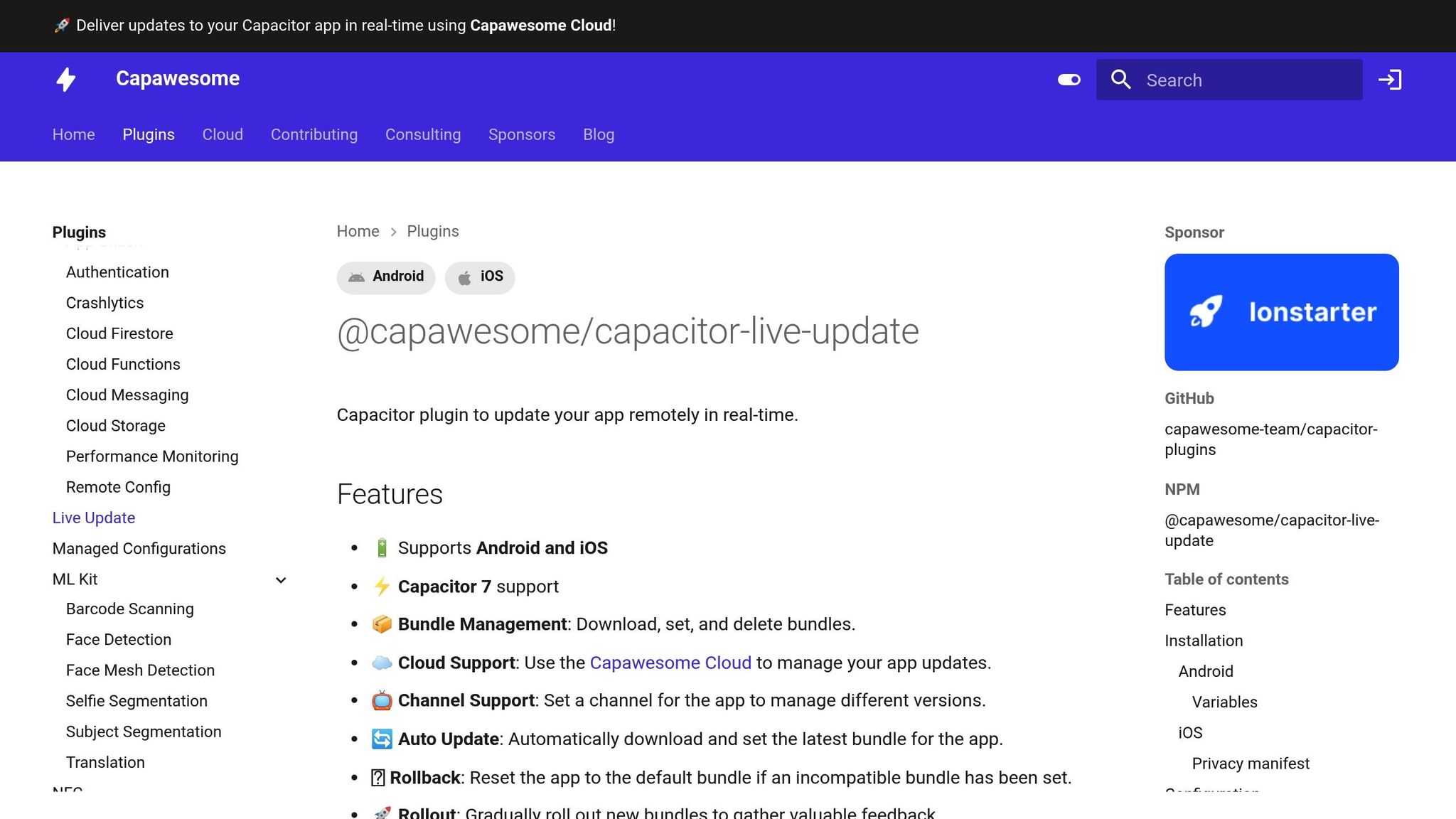Open Face Mesh Detection plugin page
The height and width of the screenshot is (819, 1456).
pos(140,670)
